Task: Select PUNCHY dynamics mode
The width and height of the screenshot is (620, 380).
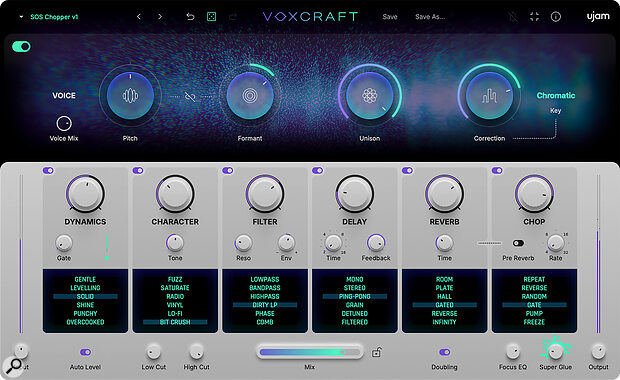Action: [x=85, y=314]
